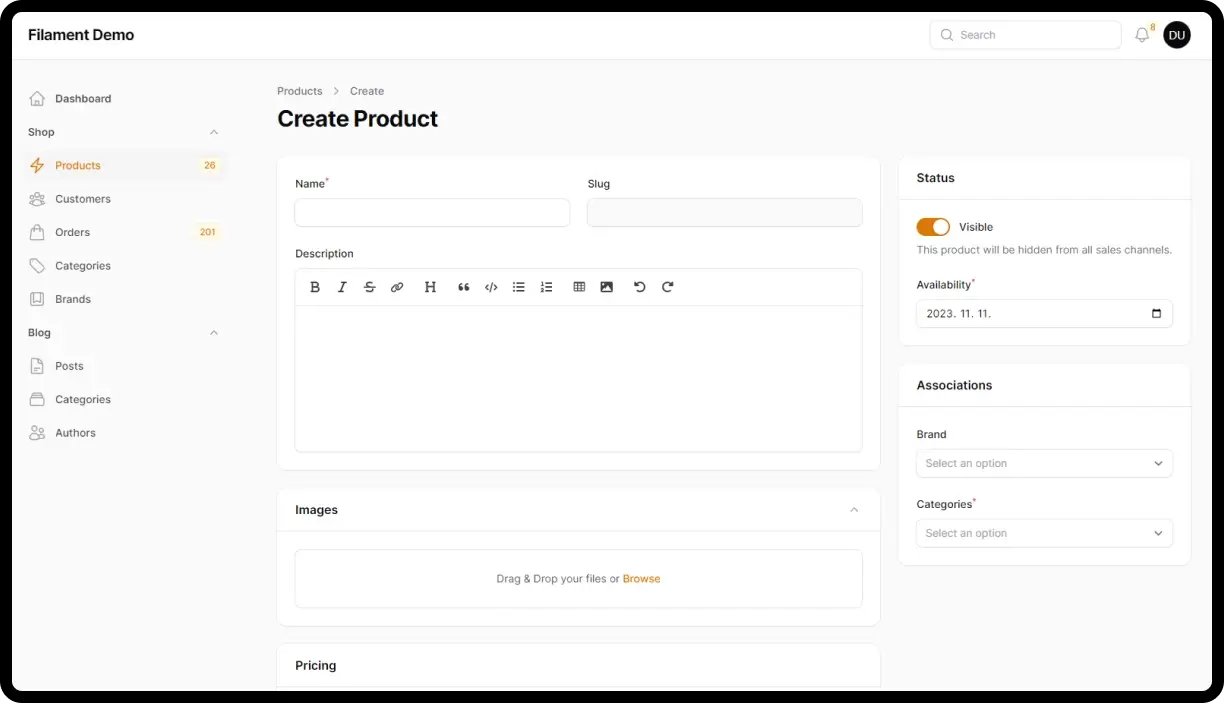Viewport: 1224px width, 703px height.
Task: Open the Brand dropdown
Action: (x=1044, y=463)
